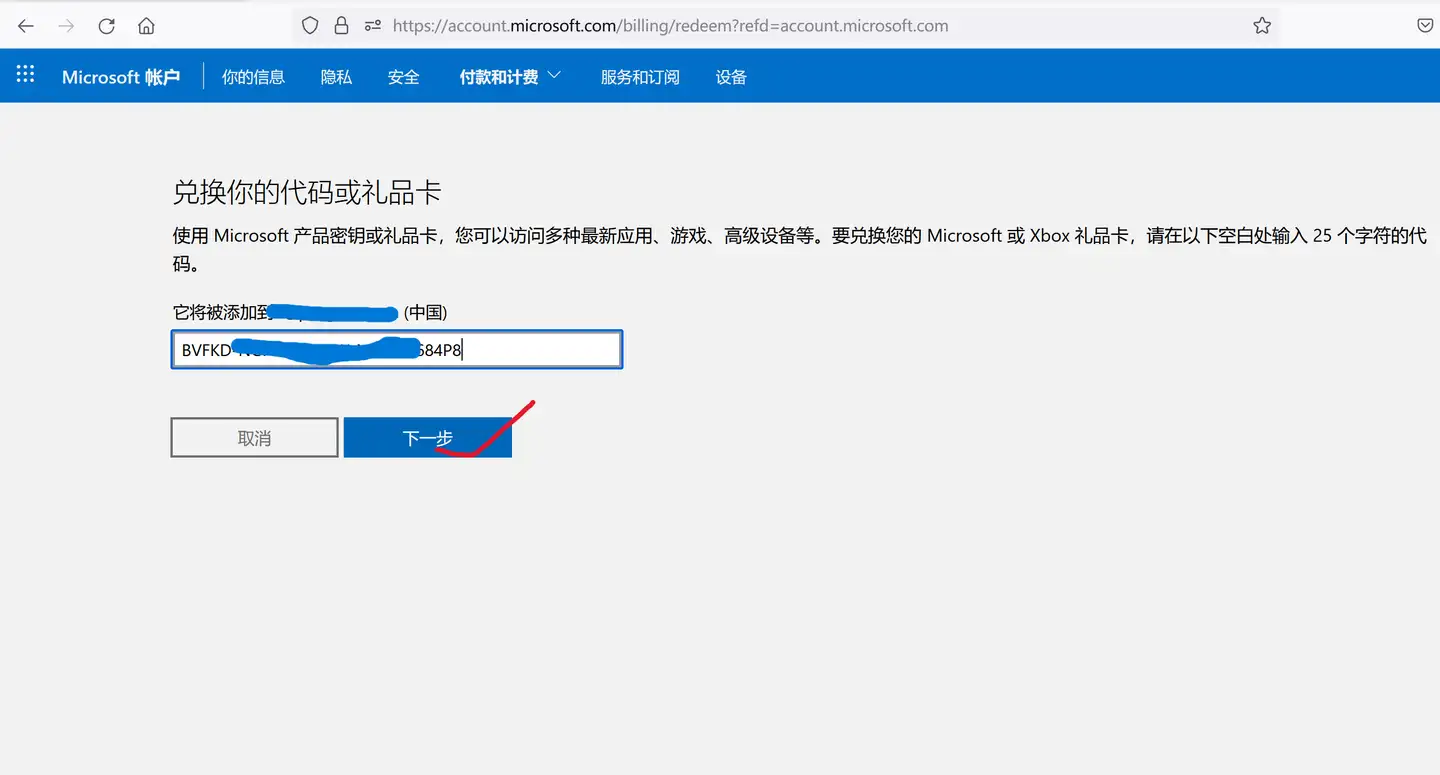Viewport: 1440px width, 775px height.
Task: Switch to 安全 tab
Action: [403, 77]
